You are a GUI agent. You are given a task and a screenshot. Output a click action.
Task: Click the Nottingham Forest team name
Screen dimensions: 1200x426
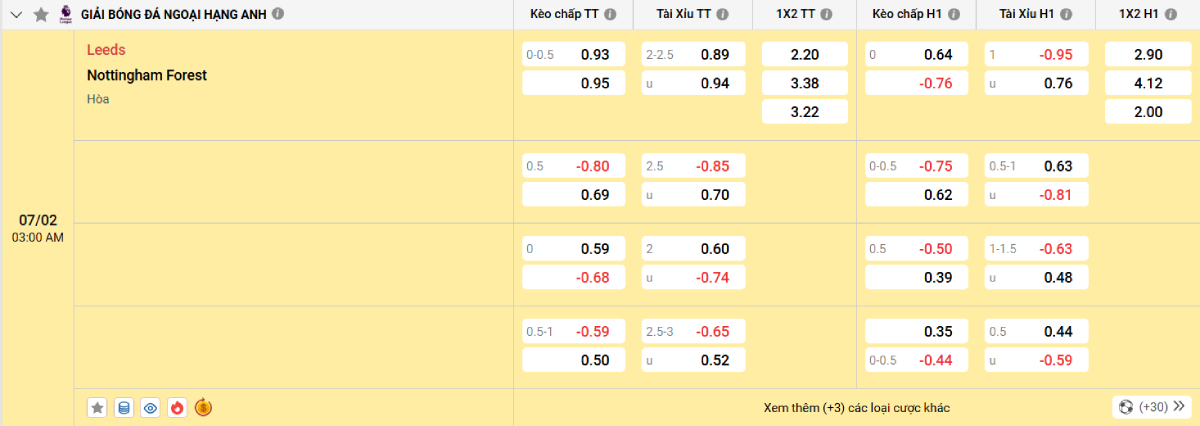(147, 75)
